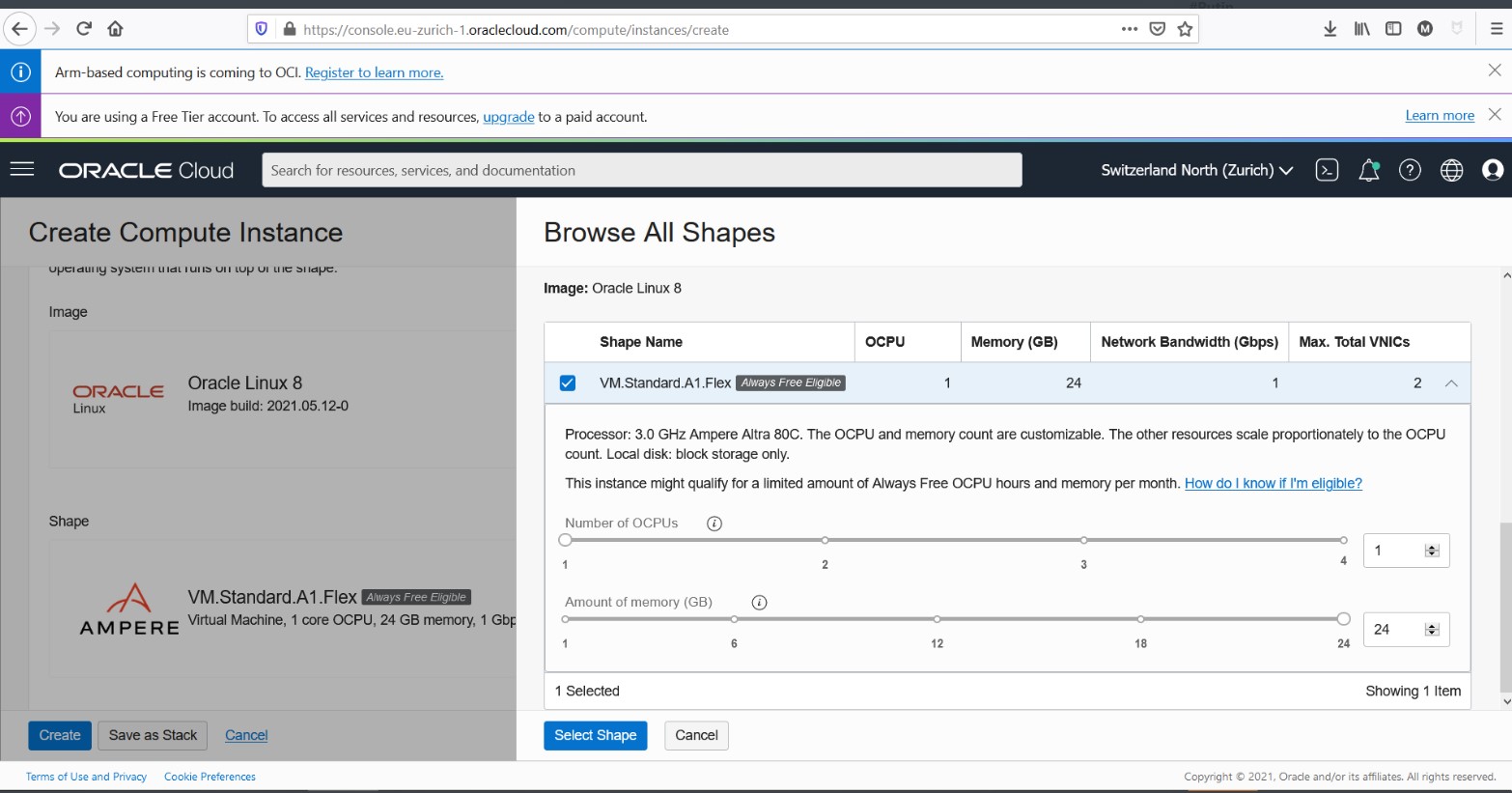This screenshot has height=793, width=1512.
Task: Uncheck the VM.Standard.A1.Flex shape checkbox
Action: coord(568,383)
